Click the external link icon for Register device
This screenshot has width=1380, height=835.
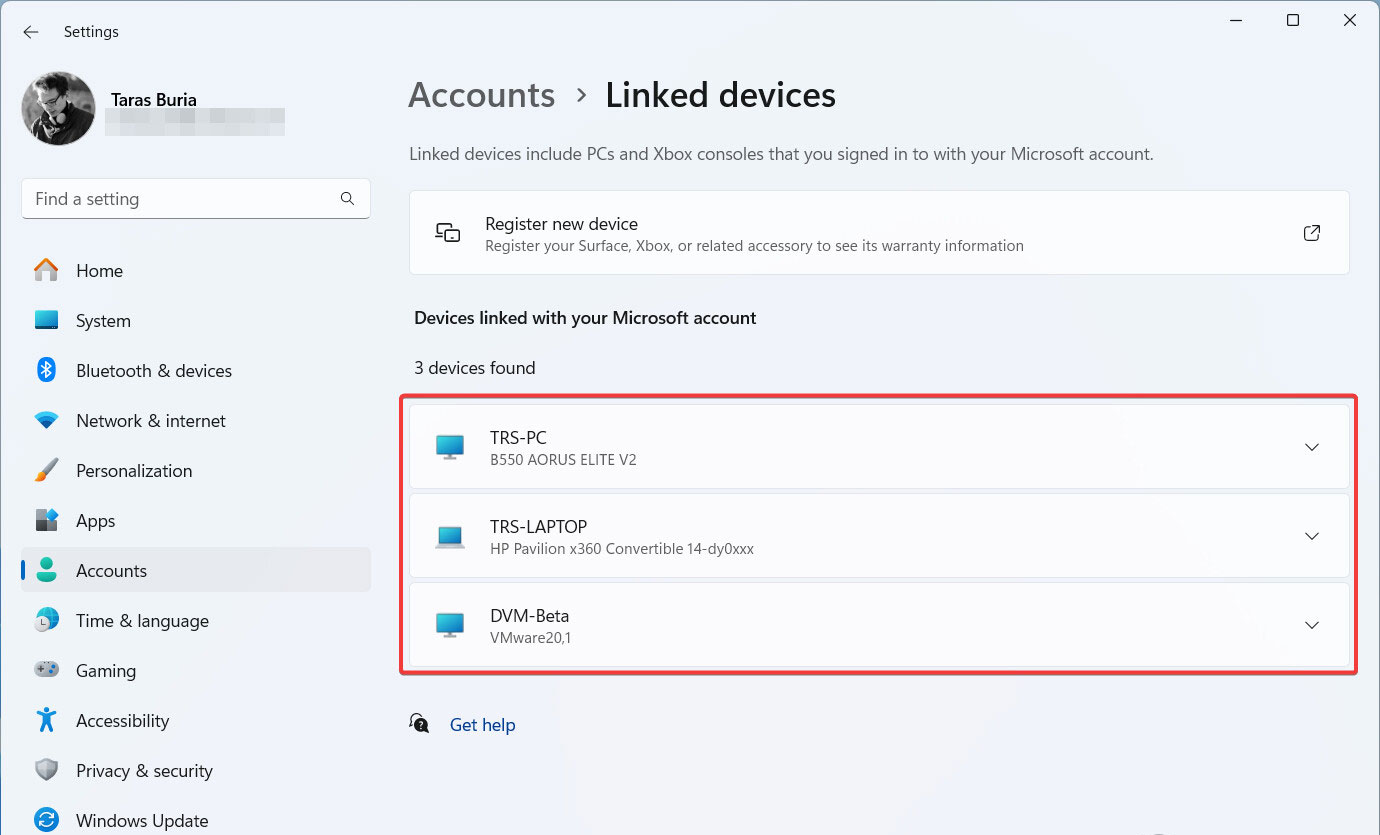(x=1312, y=233)
